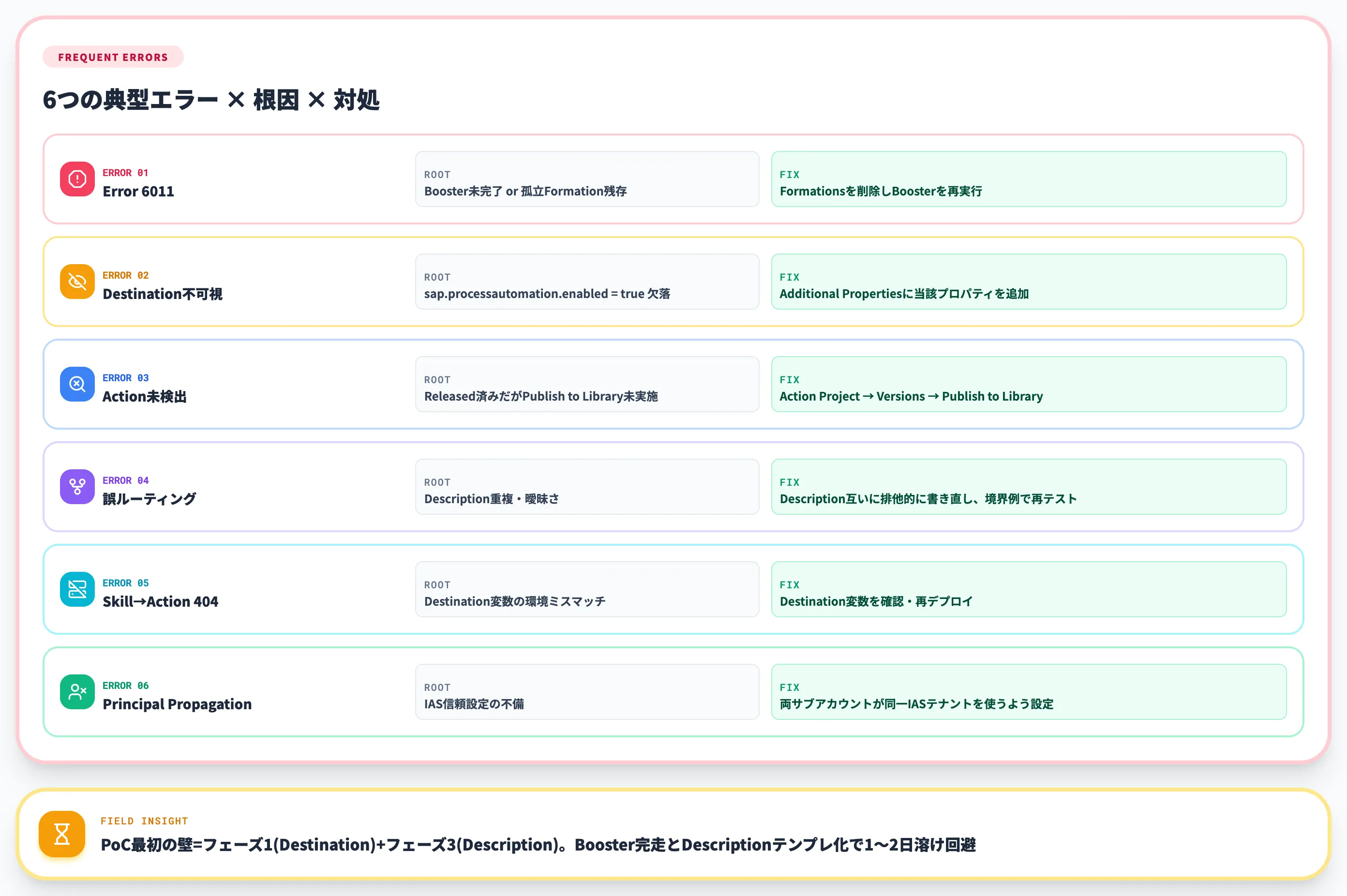
Task: Select IAS信頼設定の不備 root text
Action: click(474, 704)
